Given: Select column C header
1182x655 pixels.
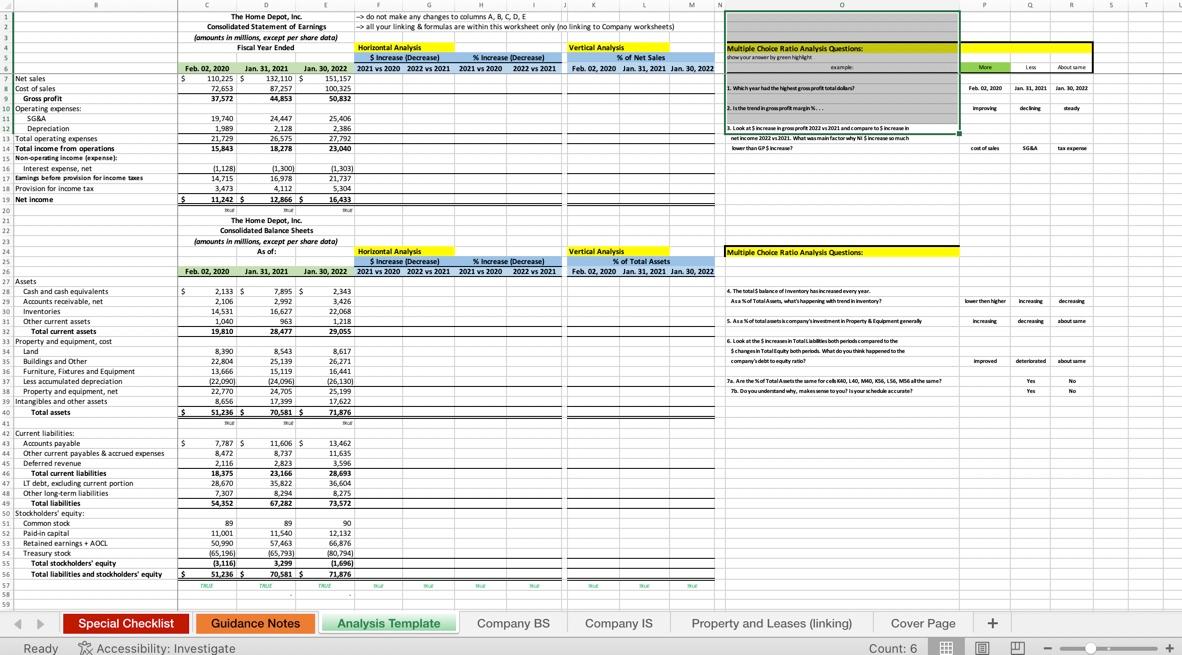Looking at the screenshot, I should pyautogui.click(x=207, y=5).
